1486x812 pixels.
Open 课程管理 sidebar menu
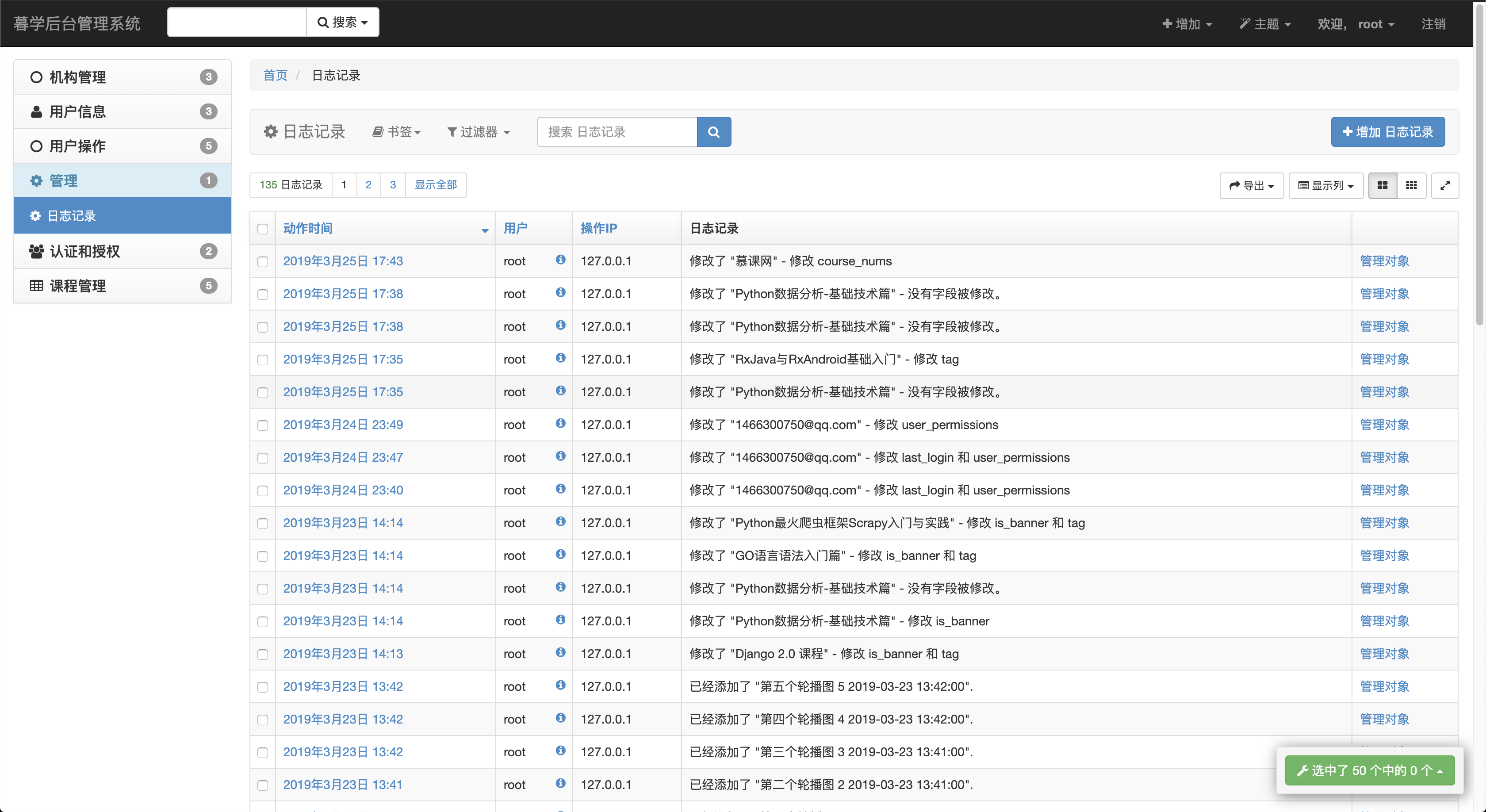coord(123,286)
